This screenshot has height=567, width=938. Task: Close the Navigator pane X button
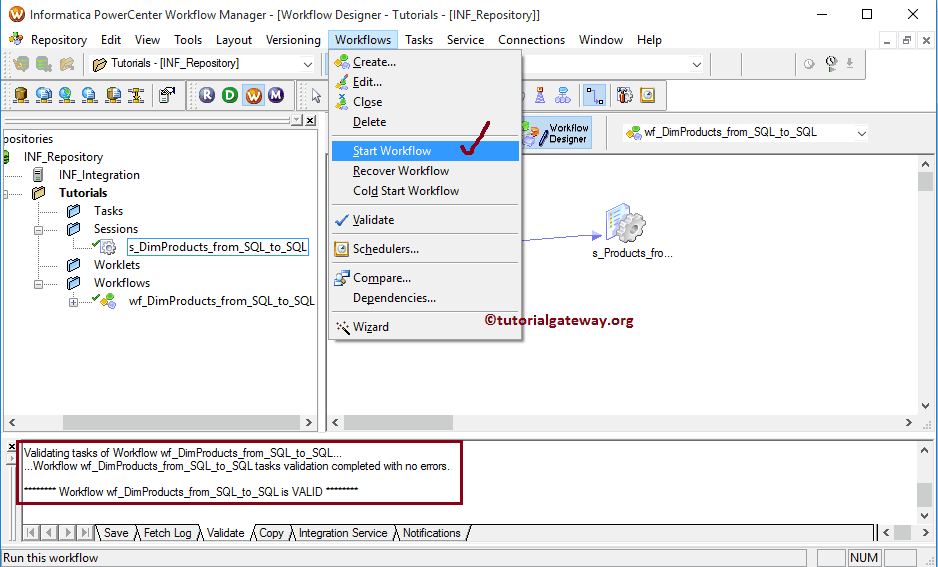pos(310,121)
